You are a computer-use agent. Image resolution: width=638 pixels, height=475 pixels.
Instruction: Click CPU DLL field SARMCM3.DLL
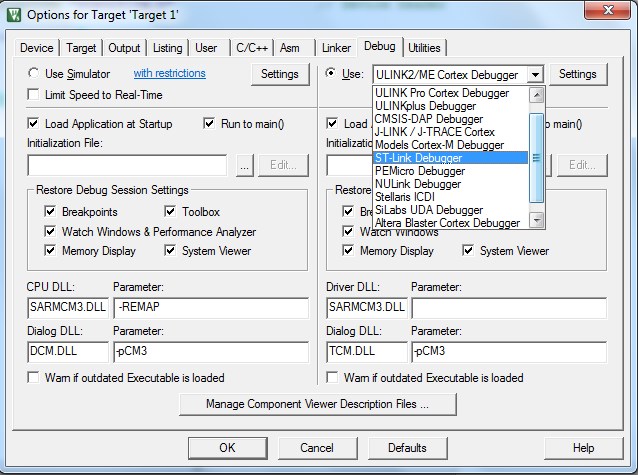point(68,307)
